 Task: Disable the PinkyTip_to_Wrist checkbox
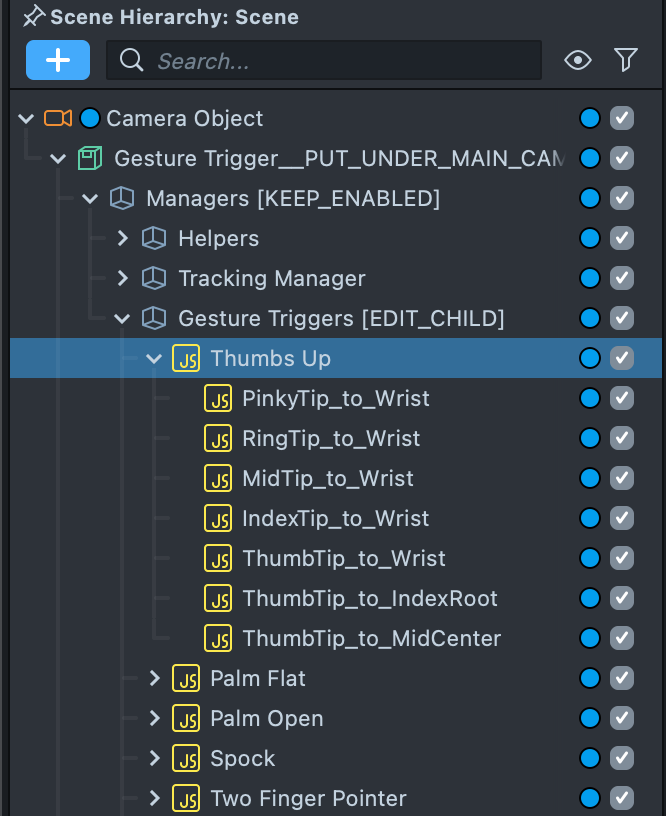pos(622,398)
